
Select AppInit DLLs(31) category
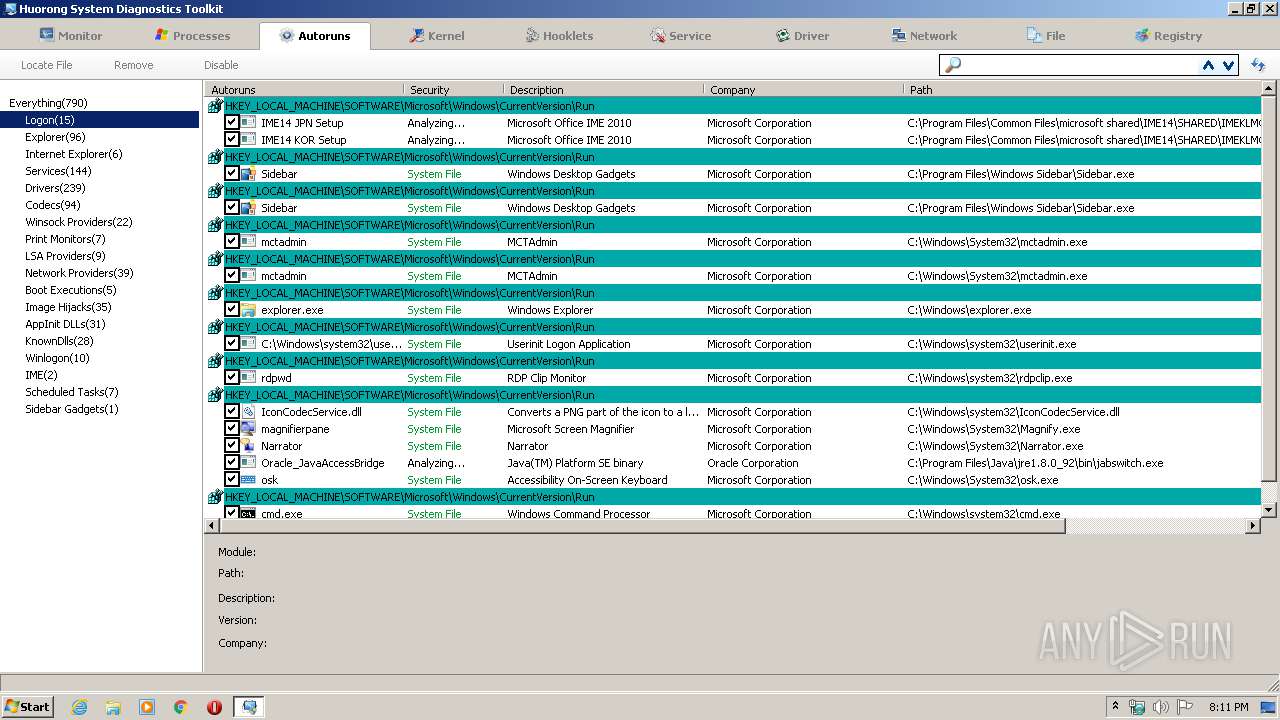(65, 324)
